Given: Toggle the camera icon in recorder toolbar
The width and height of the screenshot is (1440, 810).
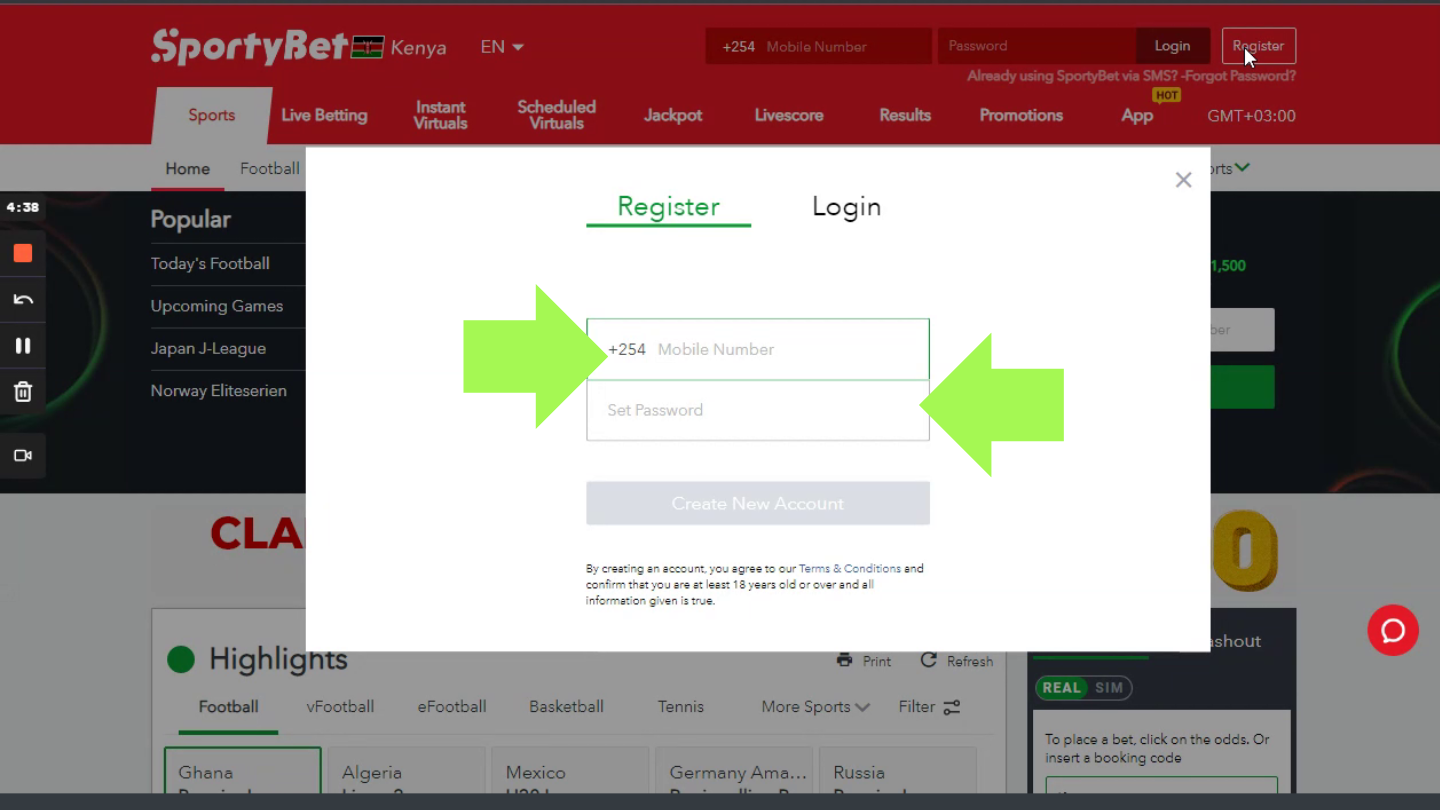Looking at the screenshot, I should [x=23, y=456].
